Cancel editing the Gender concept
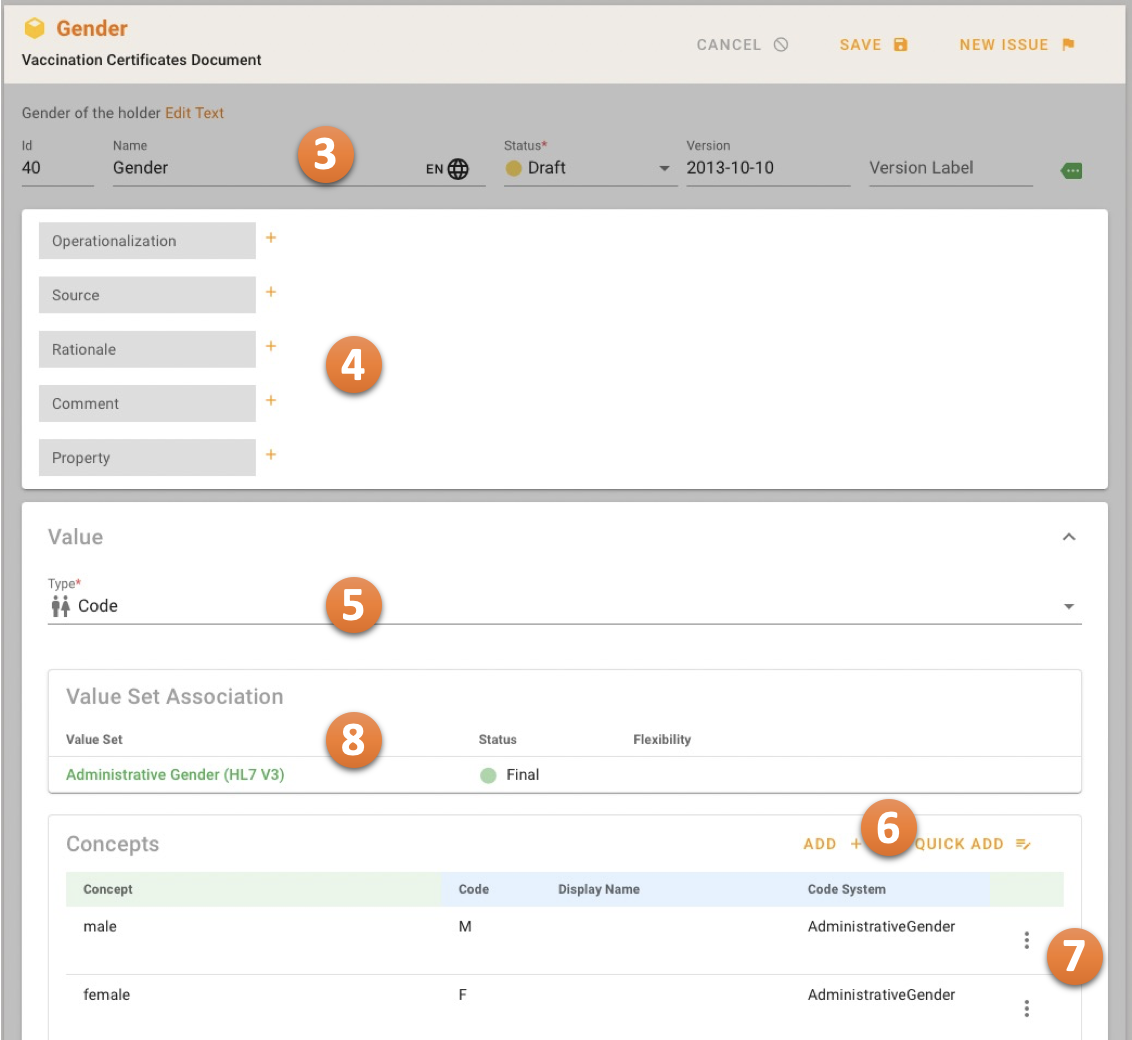Viewport: 1132px width, 1040px height. [742, 45]
